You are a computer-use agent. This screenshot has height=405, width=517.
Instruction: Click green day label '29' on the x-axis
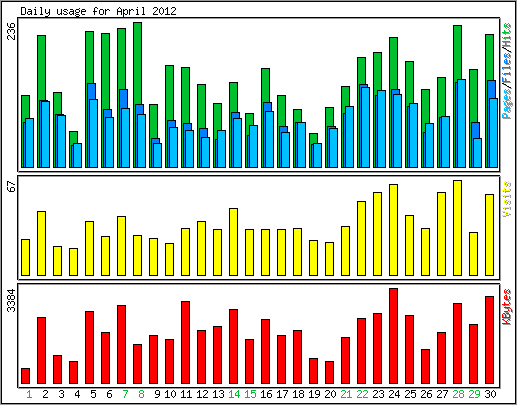point(474,395)
